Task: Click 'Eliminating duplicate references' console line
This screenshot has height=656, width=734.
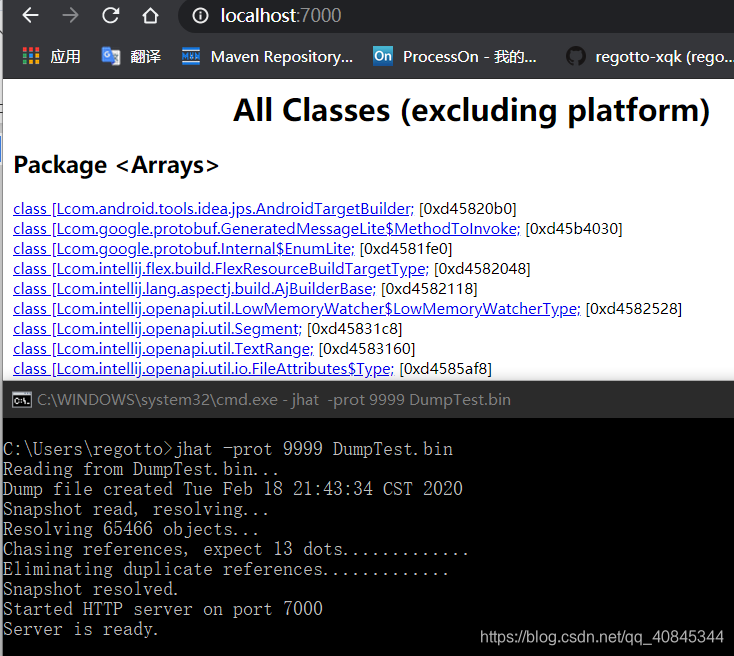Action: [x=226, y=569]
